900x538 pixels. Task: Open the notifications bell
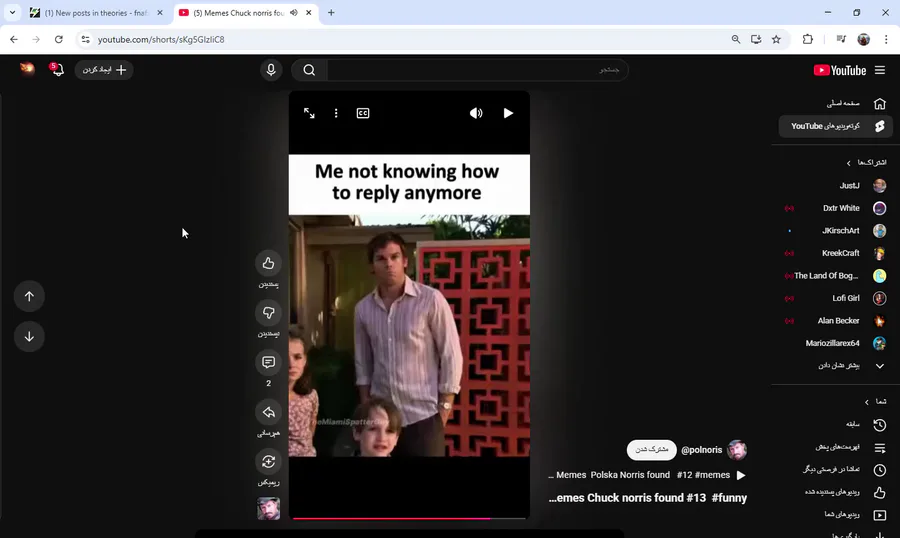(x=57, y=69)
